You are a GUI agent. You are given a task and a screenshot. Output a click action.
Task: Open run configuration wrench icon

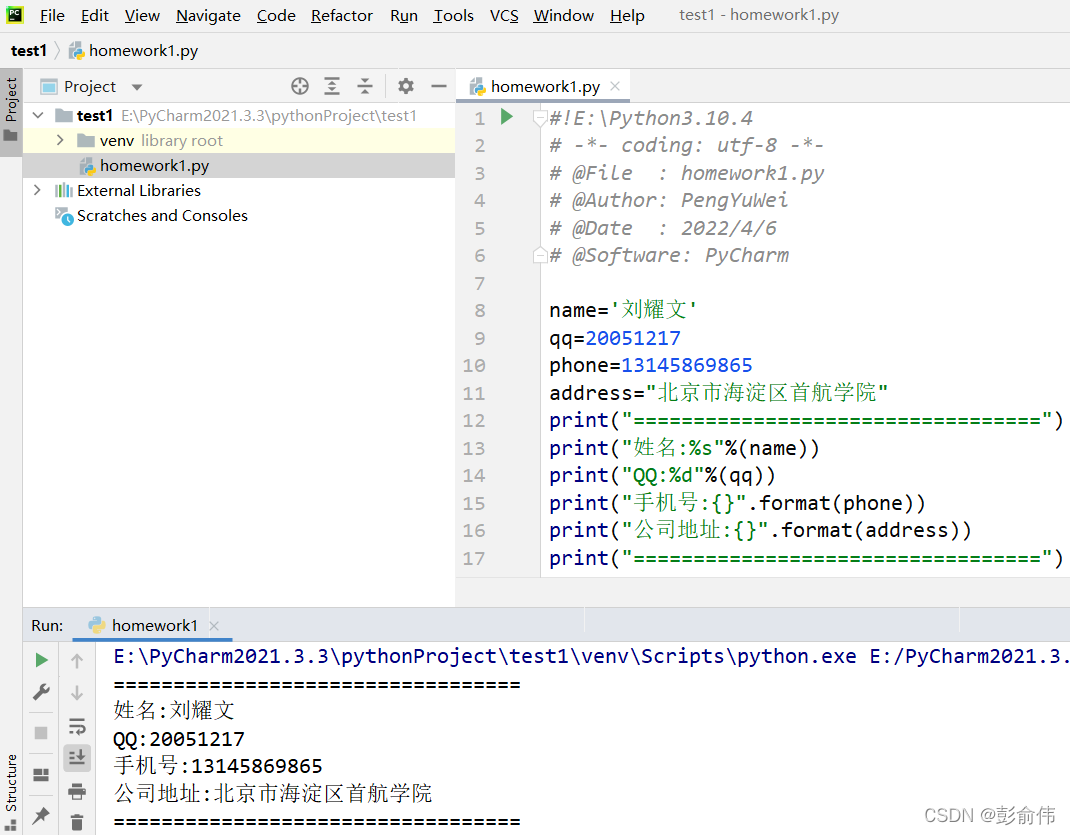coord(41,692)
